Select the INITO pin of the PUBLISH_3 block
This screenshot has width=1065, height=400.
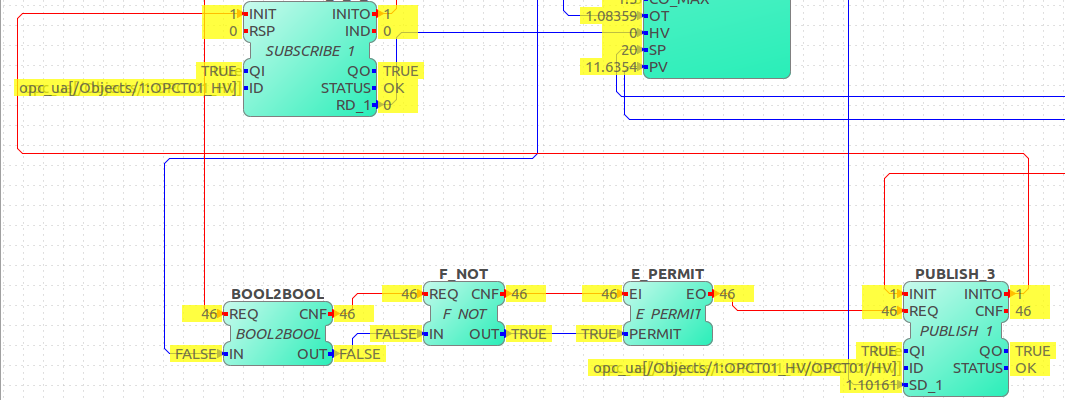983,294
